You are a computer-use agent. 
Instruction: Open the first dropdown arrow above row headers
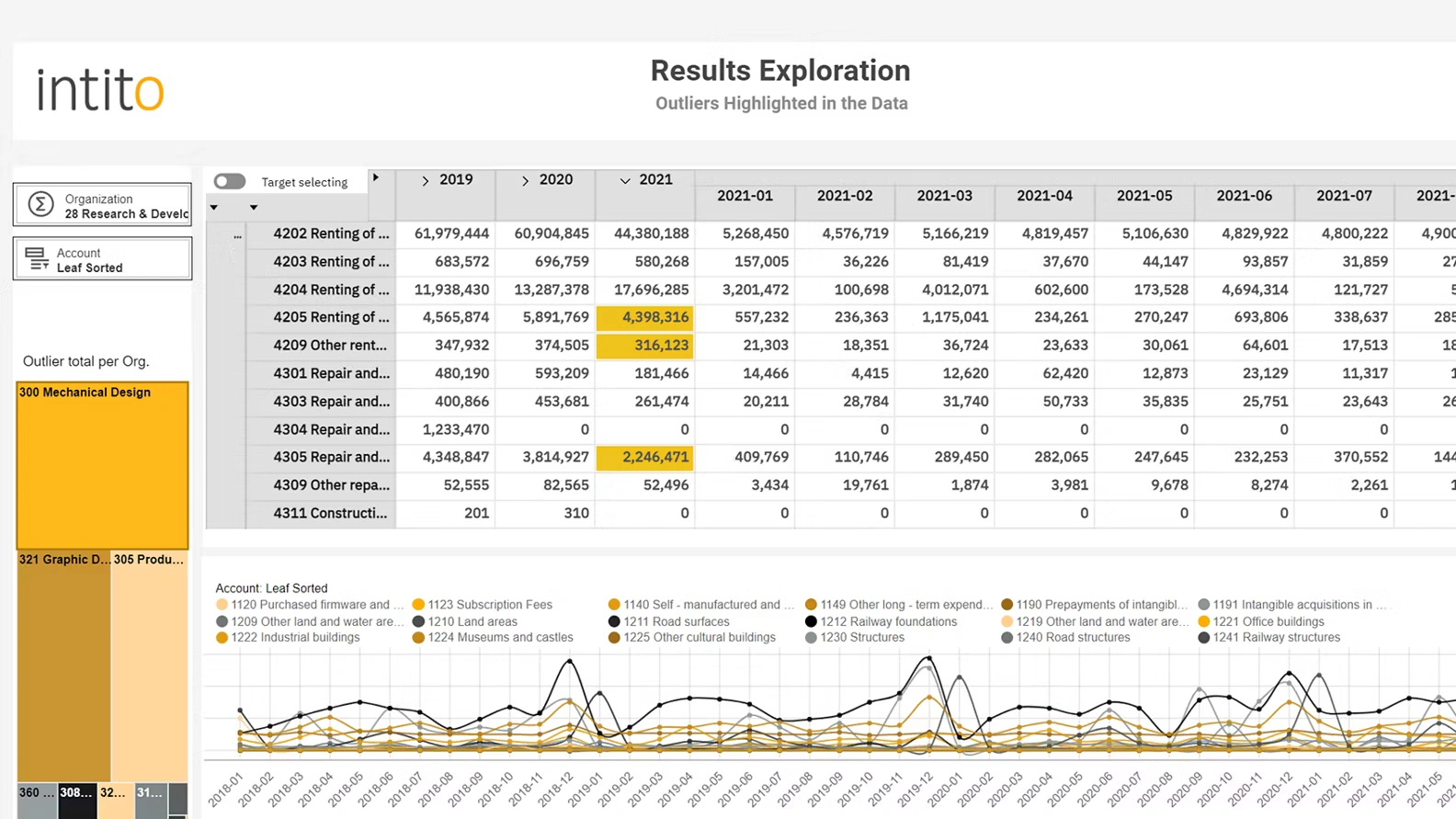214,208
